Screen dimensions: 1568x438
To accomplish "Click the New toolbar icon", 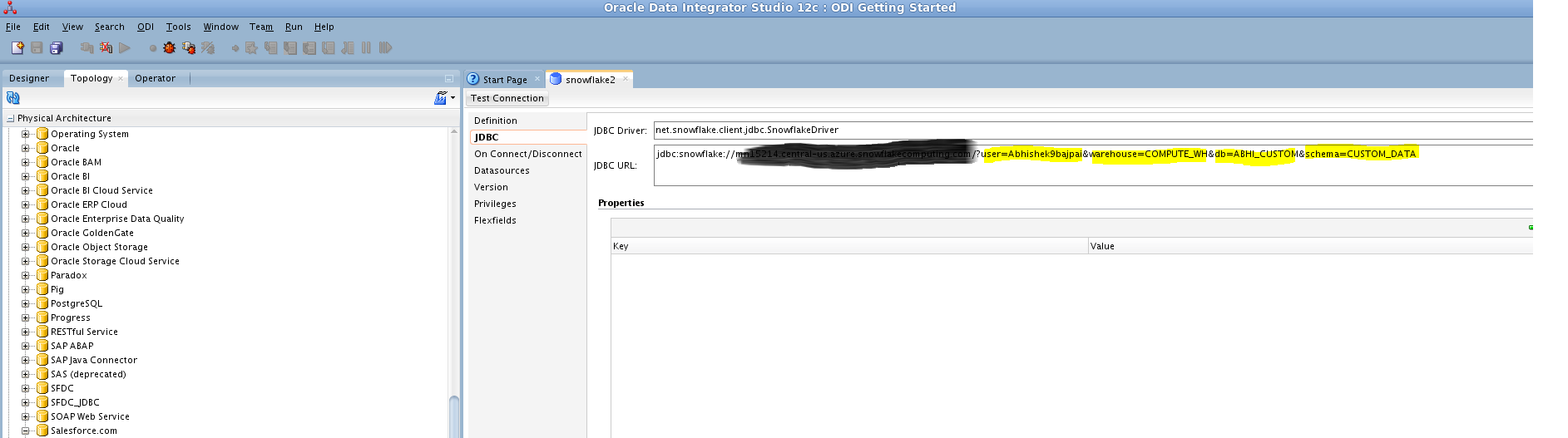I will pos(17,48).
